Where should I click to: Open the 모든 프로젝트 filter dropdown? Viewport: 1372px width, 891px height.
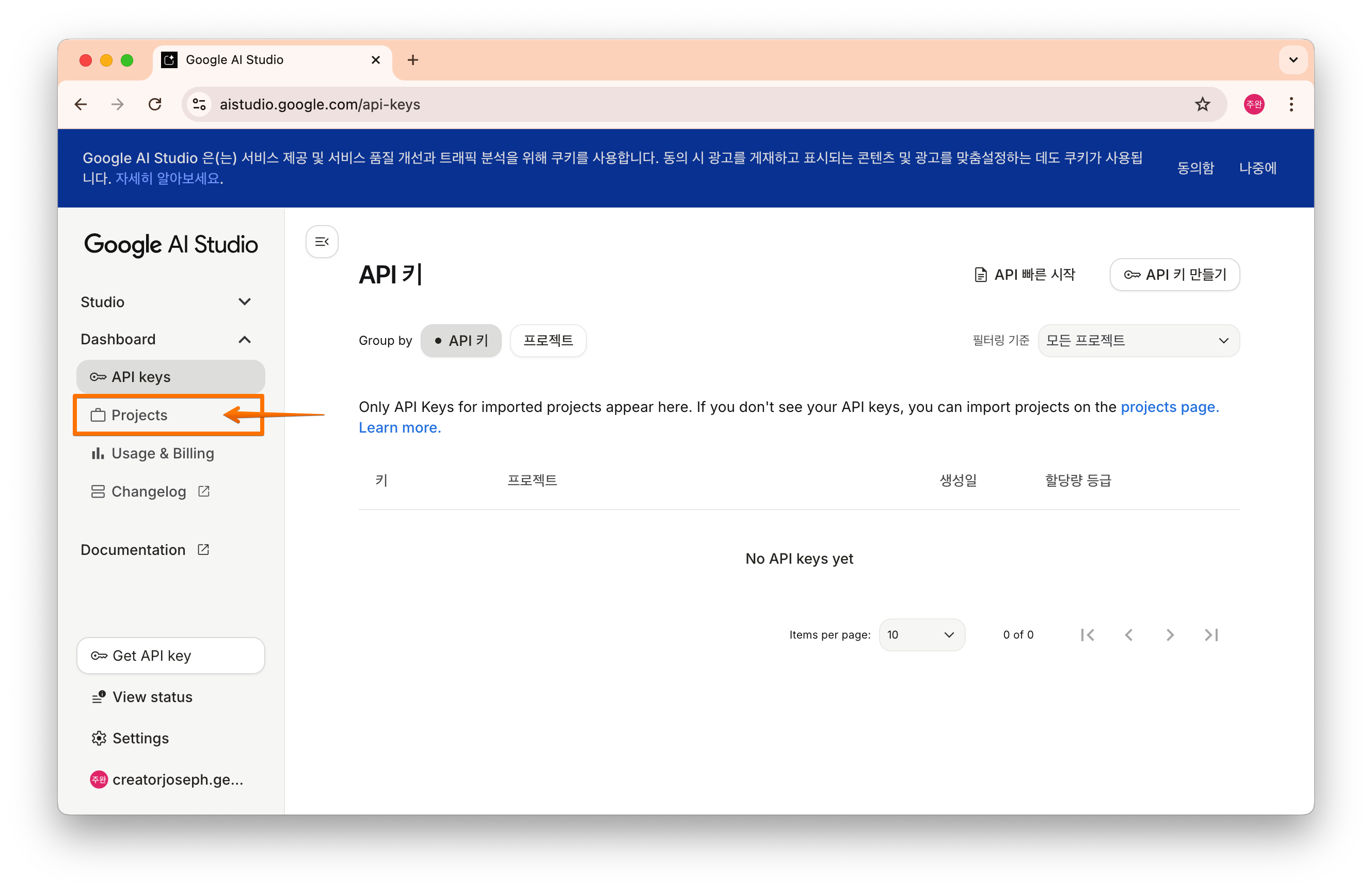[x=1138, y=340]
